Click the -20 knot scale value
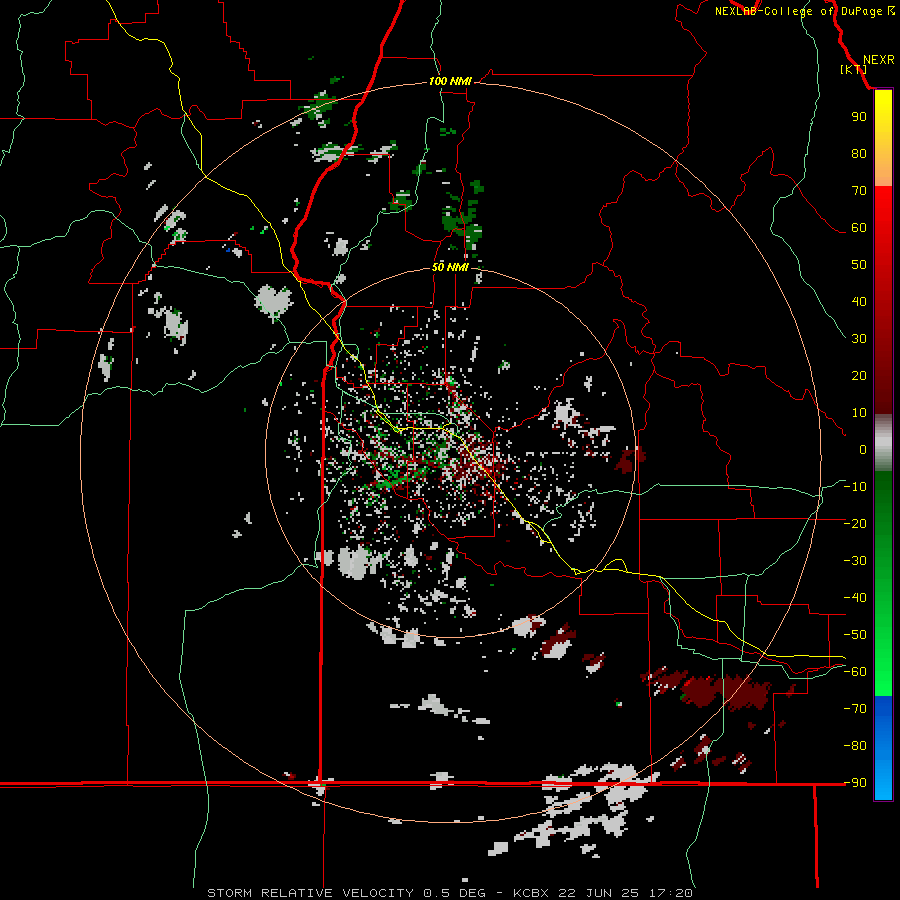900x900 pixels. click(855, 523)
